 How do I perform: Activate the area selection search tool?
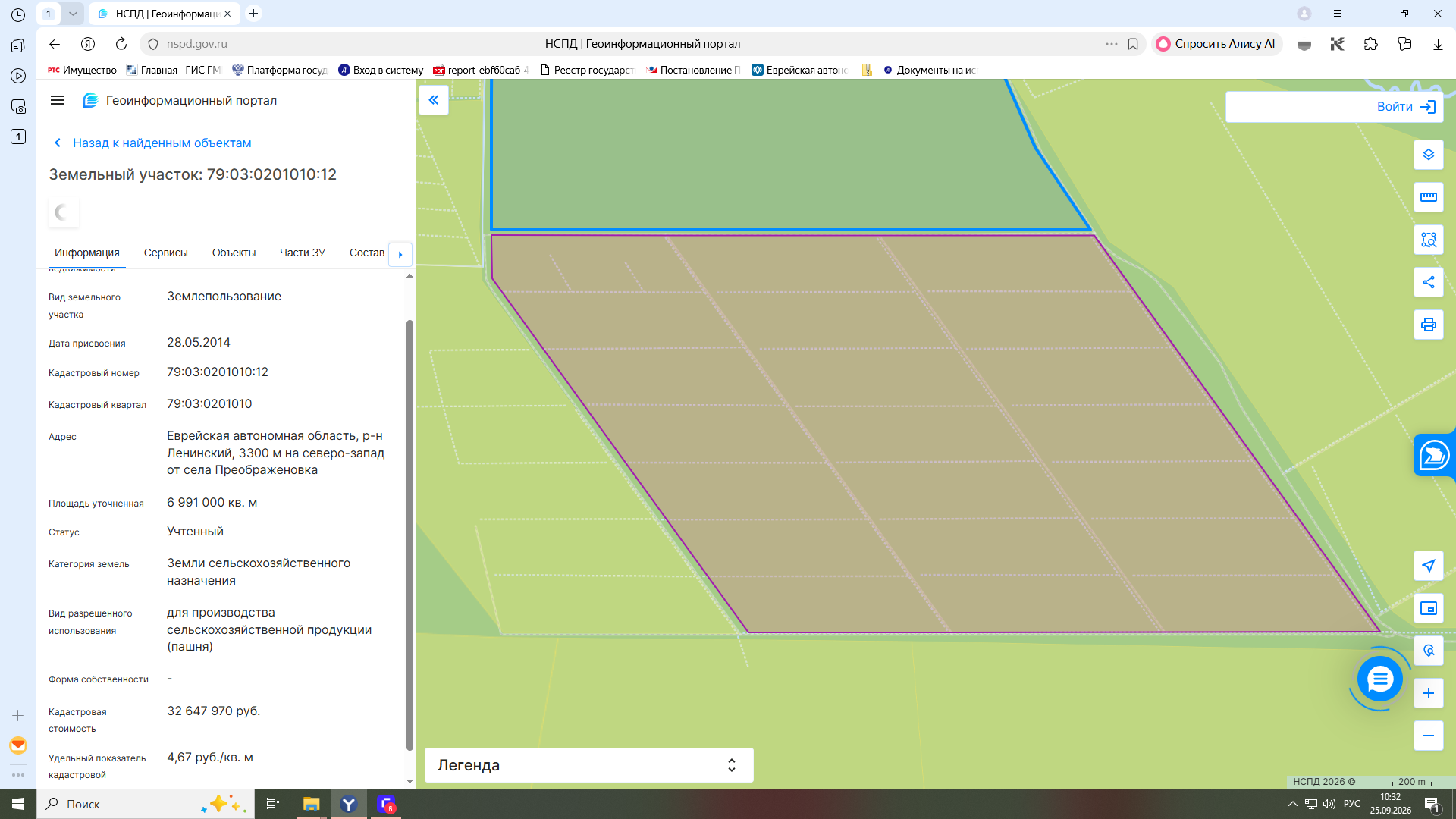[1428, 240]
